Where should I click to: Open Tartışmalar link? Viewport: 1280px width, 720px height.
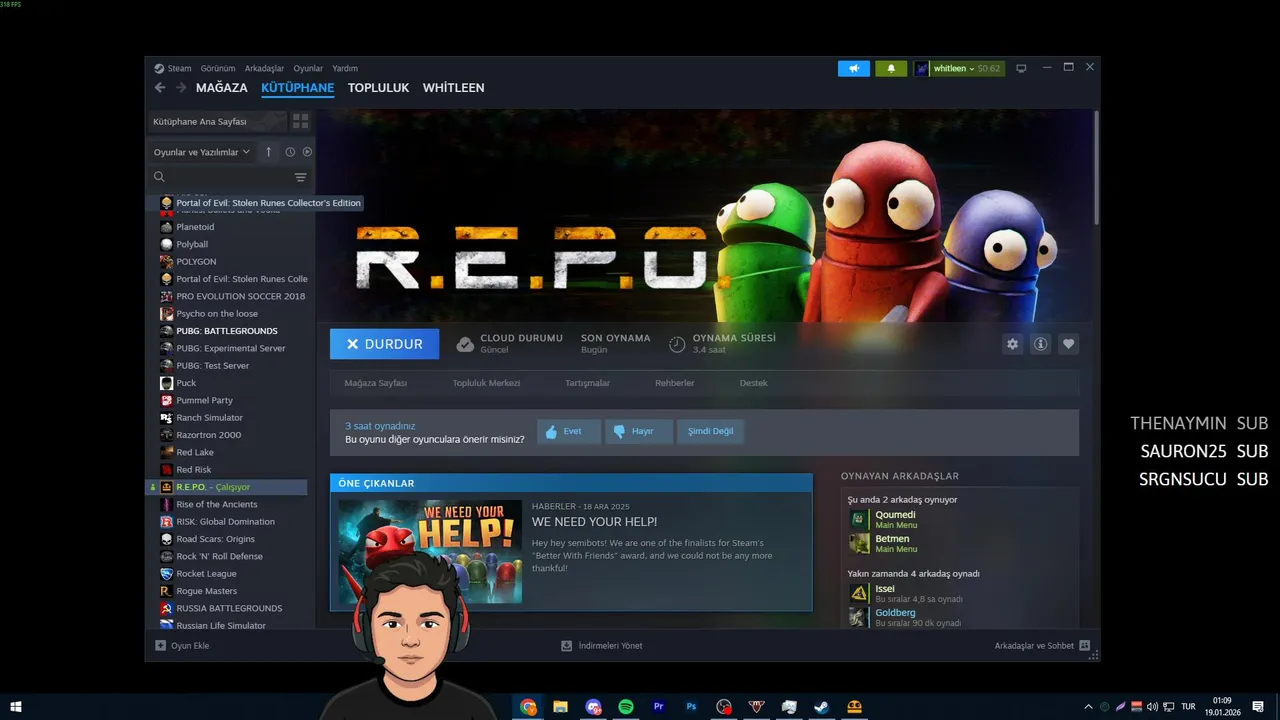coord(588,383)
